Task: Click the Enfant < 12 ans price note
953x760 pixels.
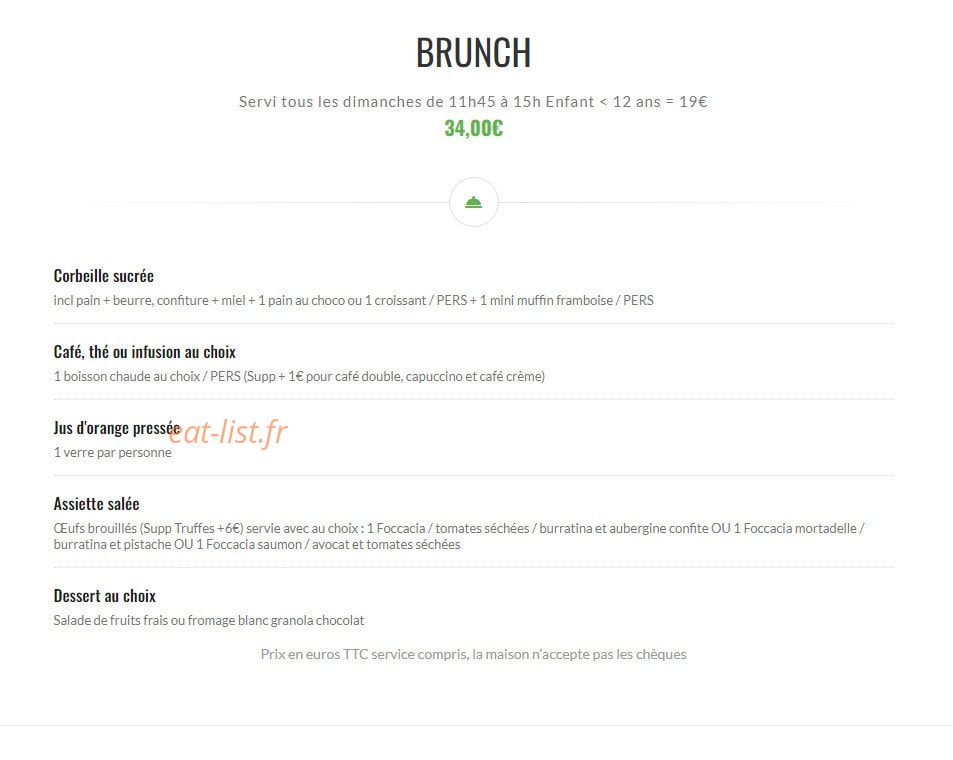Action: (x=627, y=102)
